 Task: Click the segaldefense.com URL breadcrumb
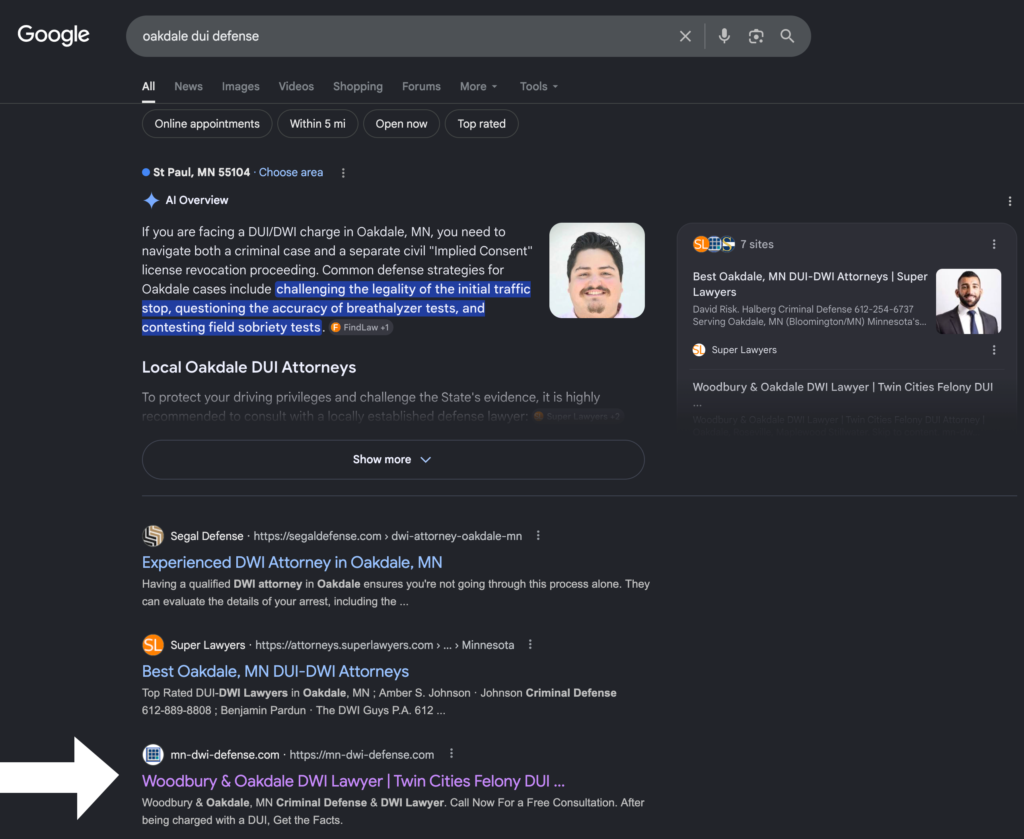tap(387, 536)
